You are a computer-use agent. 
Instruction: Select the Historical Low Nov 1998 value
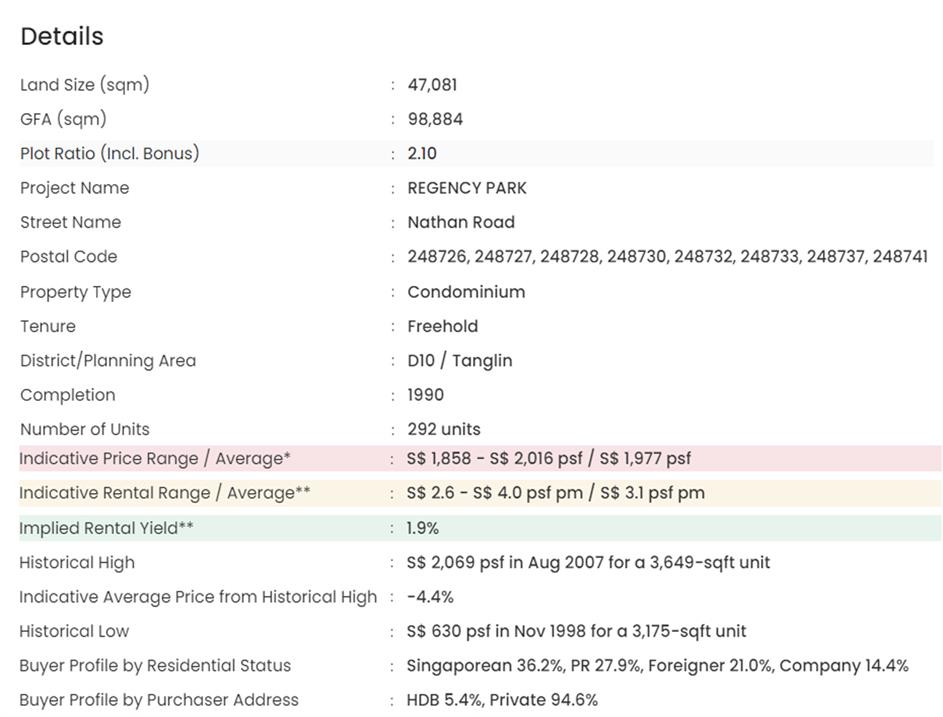point(576,631)
